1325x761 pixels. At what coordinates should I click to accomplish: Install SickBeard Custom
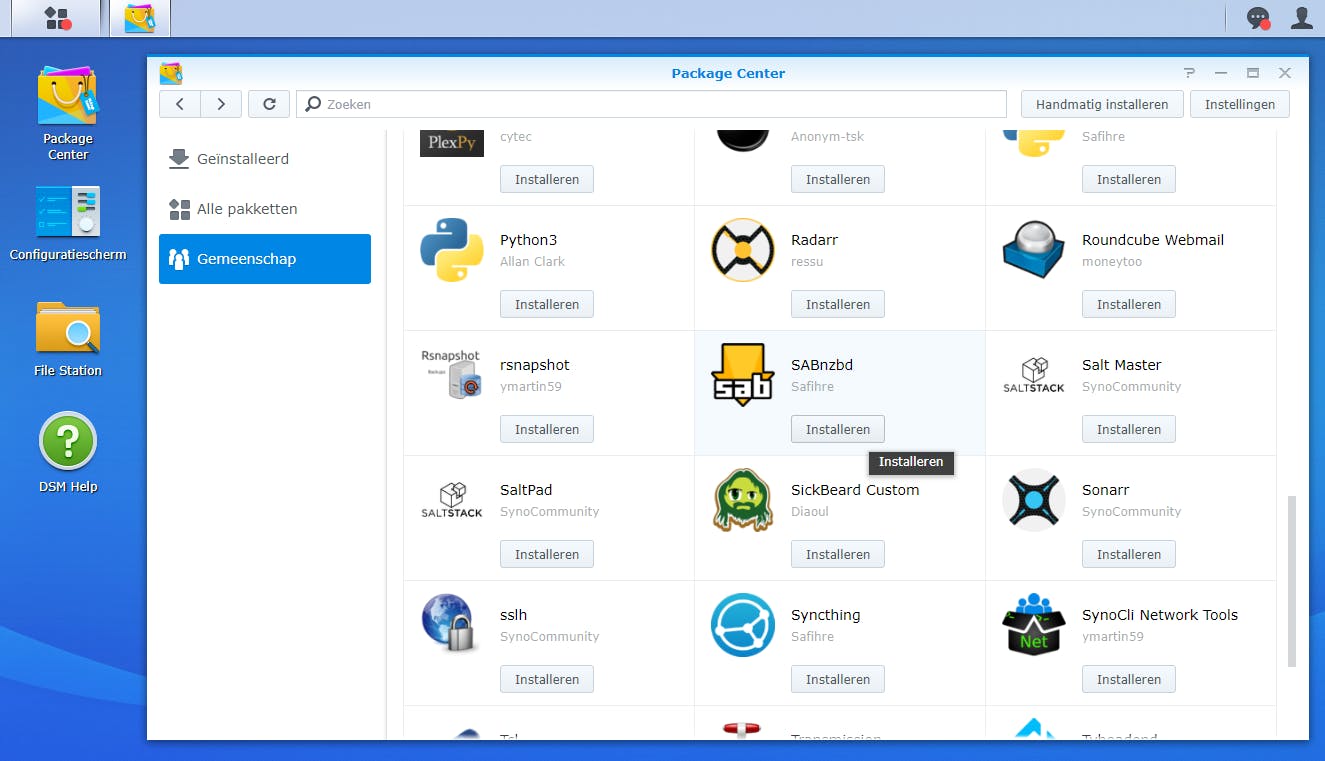pos(838,554)
